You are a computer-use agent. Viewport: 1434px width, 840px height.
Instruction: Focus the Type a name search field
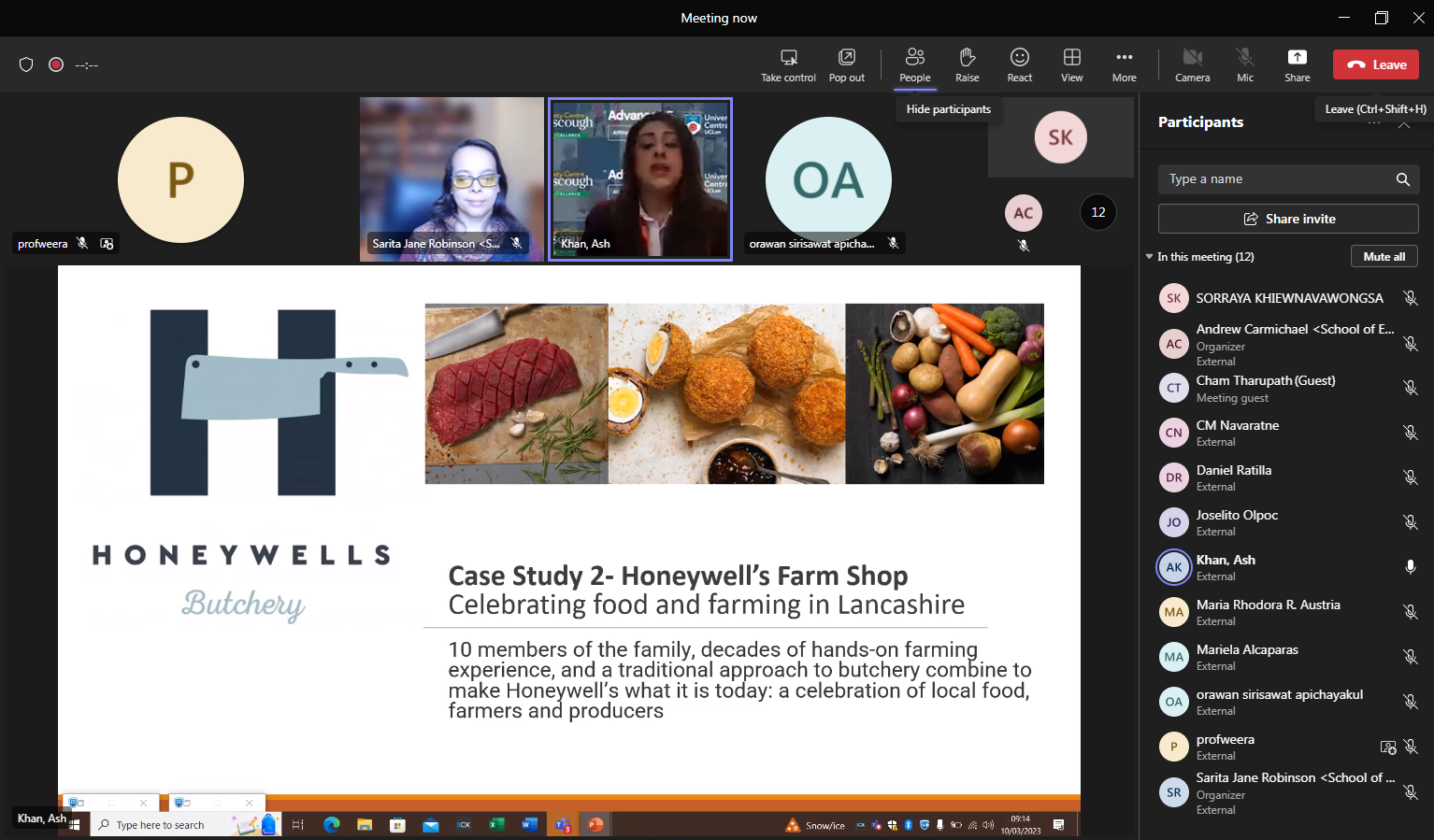pos(1276,179)
